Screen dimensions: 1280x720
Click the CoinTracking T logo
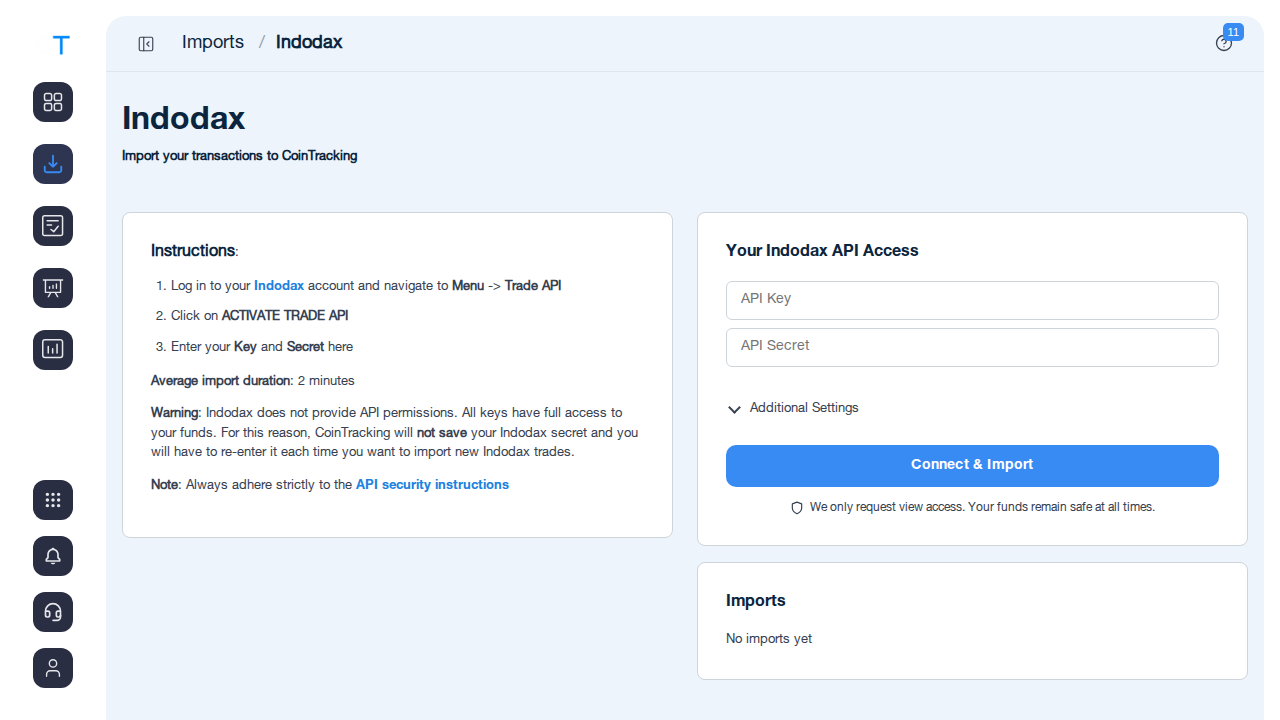61,45
